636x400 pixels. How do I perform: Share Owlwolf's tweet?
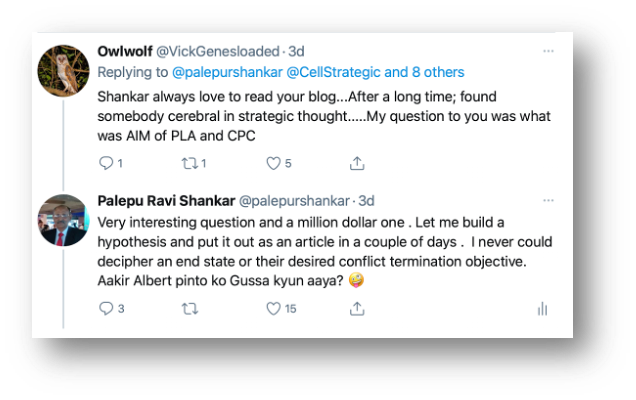[357, 163]
